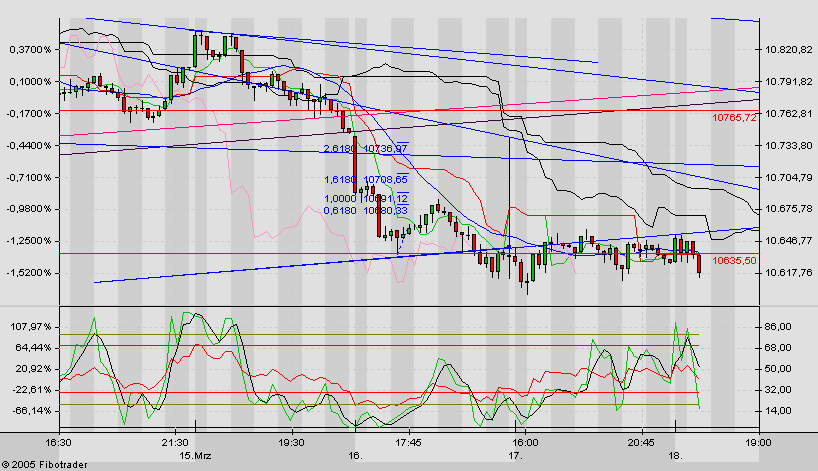The height and width of the screenshot is (471, 818).
Task: Select the Fibonacci 1,6180 ratio label
Action: (x=340, y=179)
